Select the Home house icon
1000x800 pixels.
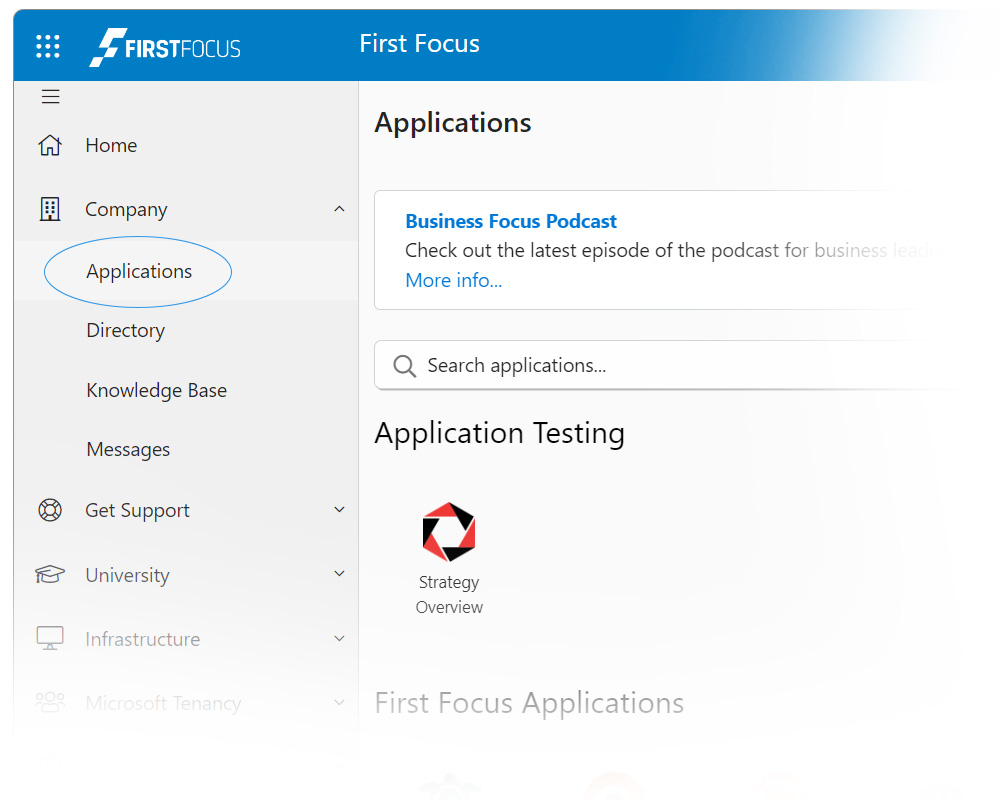click(49, 145)
